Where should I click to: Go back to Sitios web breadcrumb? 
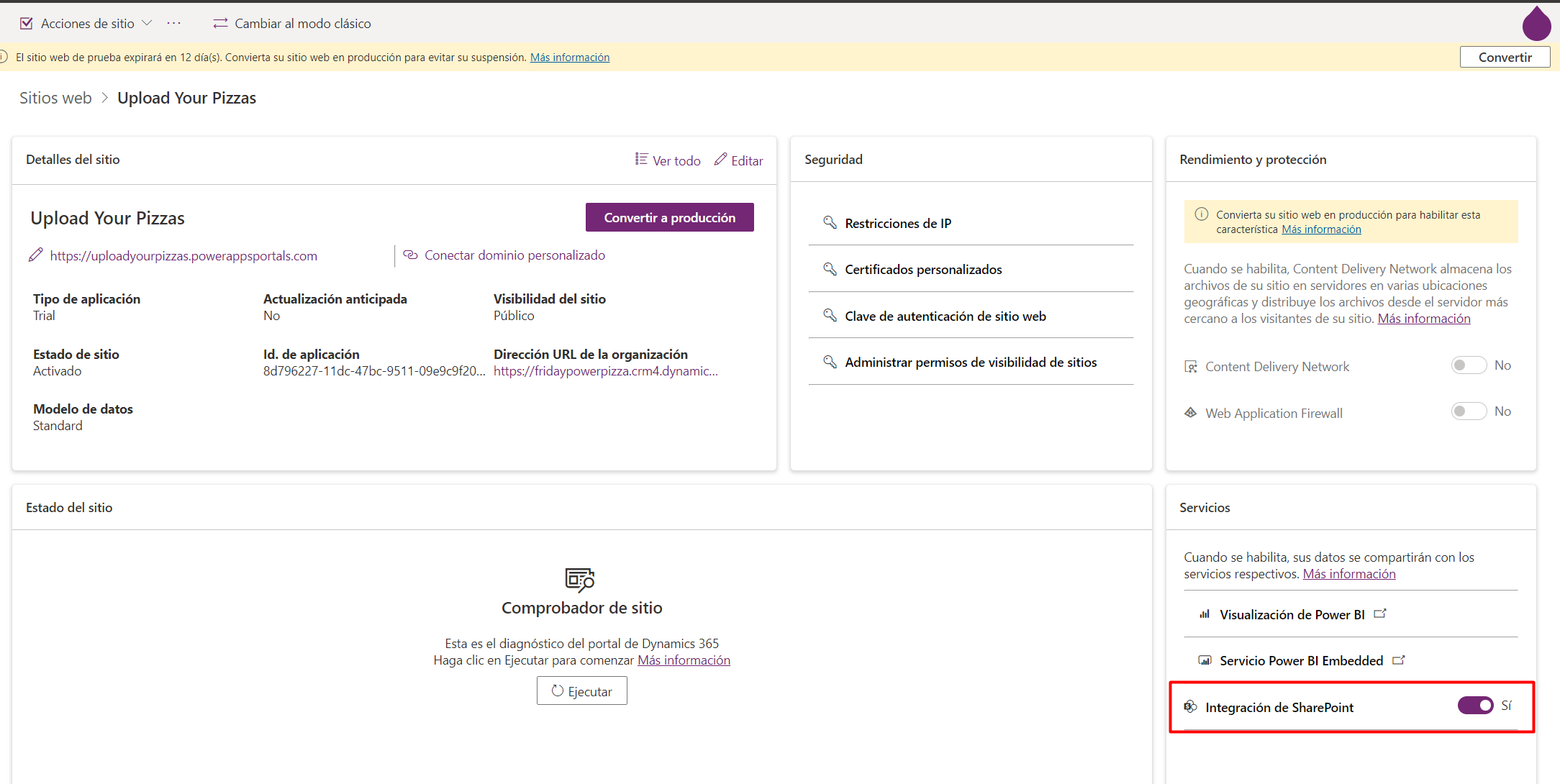55,98
